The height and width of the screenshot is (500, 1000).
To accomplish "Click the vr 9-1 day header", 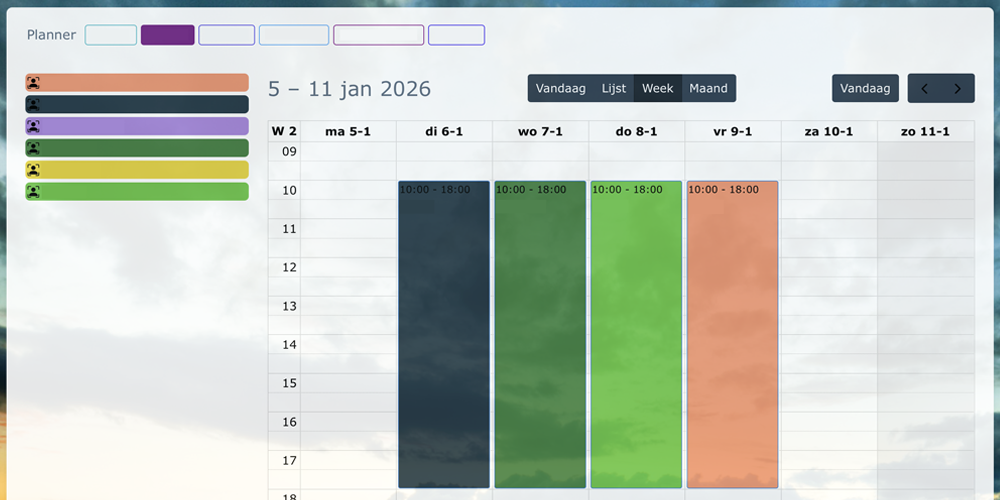I will [x=733, y=131].
